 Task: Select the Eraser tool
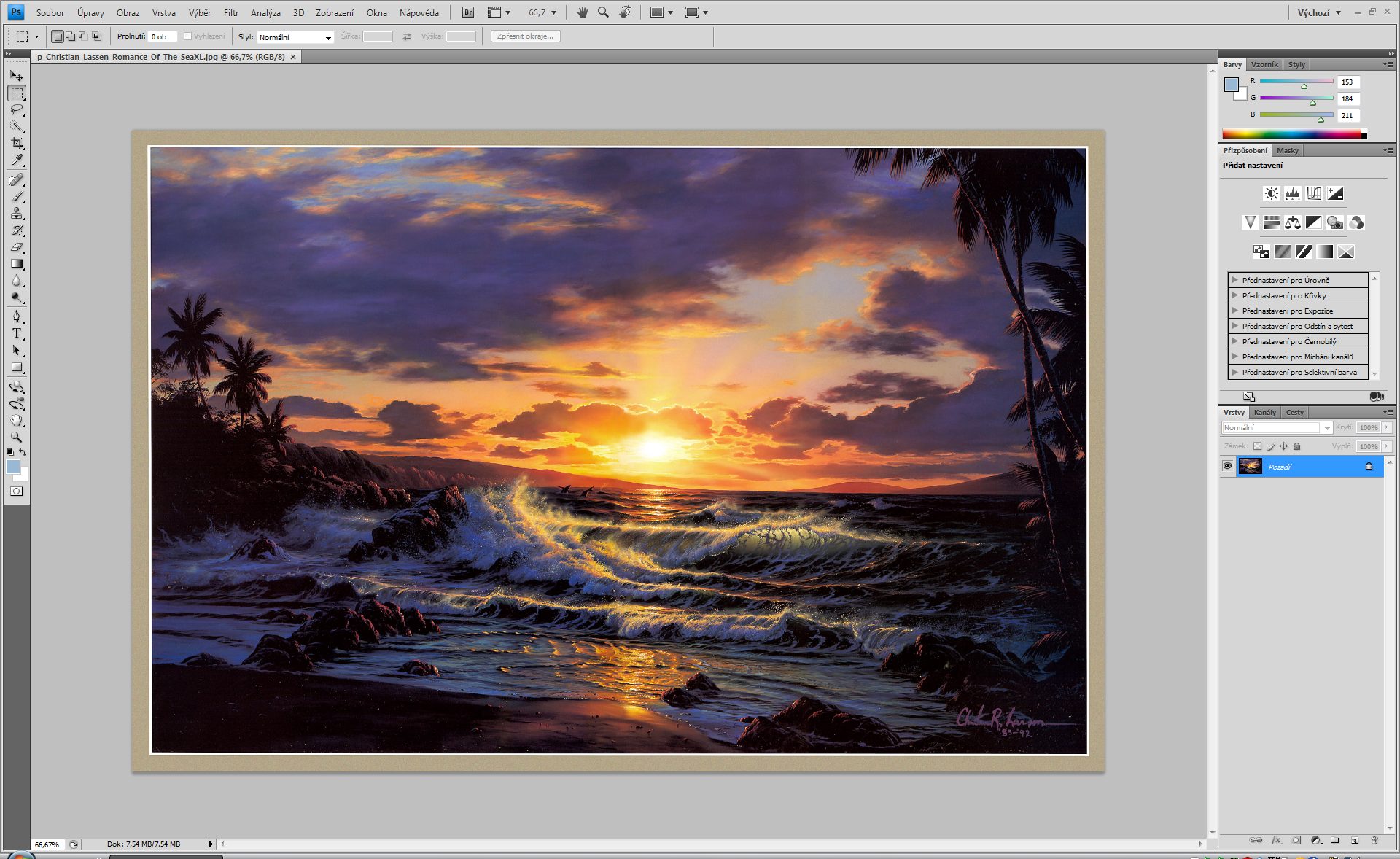(17, 247)
